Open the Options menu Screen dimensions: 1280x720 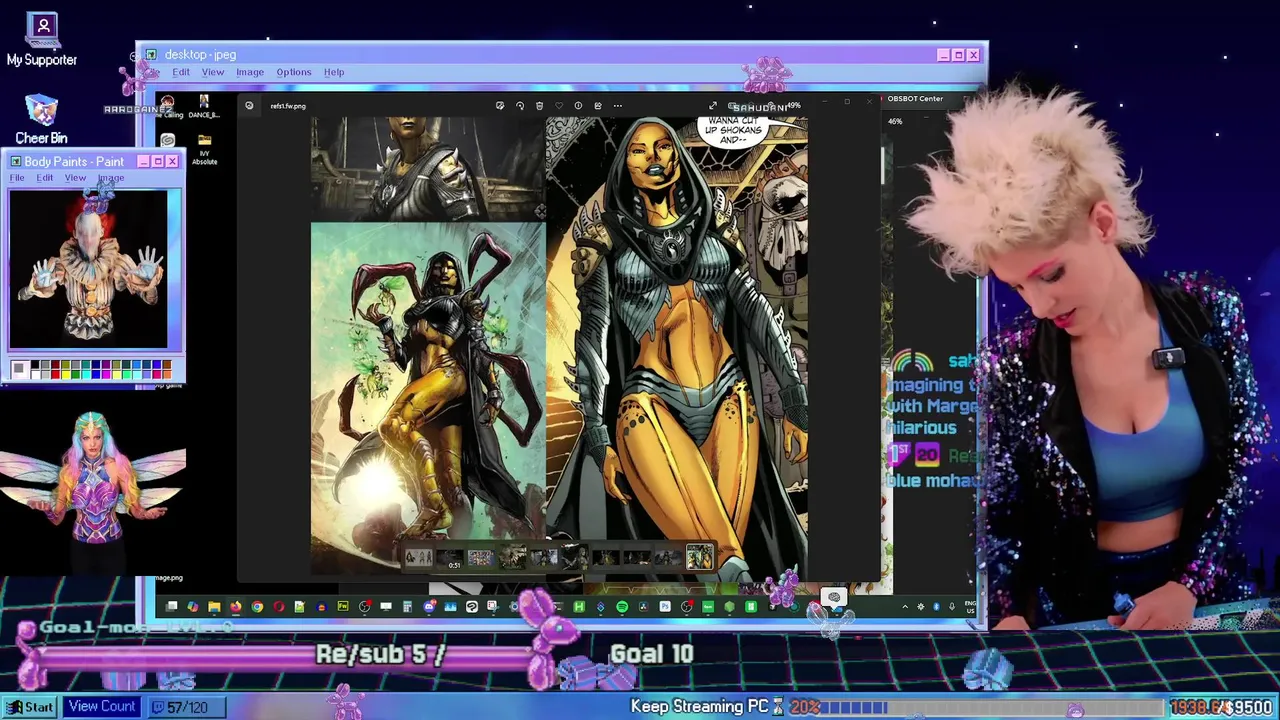pyautogui.click(x=294, y=72)
